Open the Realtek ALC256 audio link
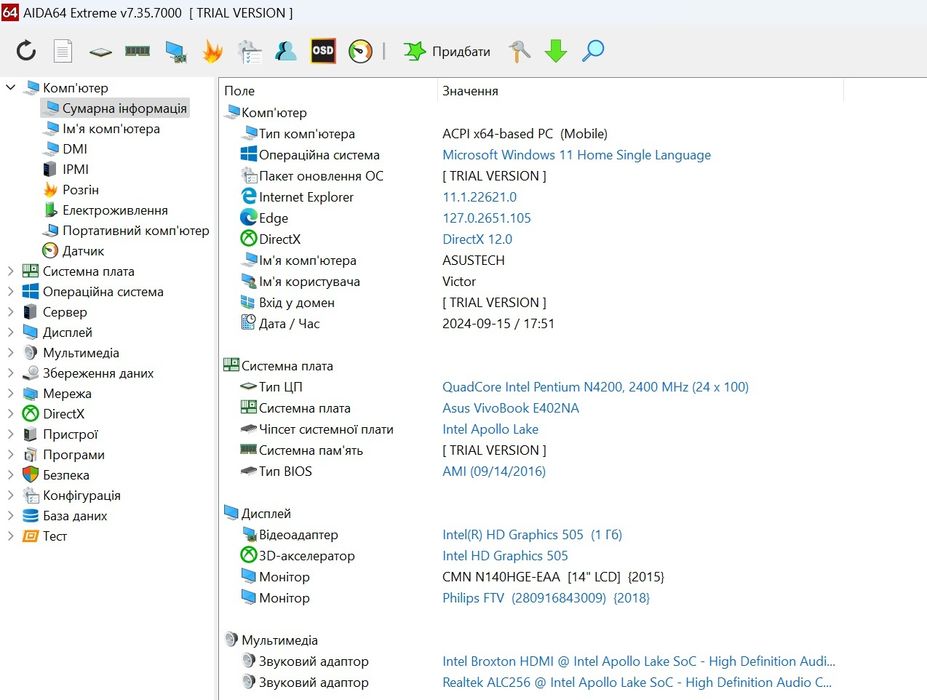 pos(637,682)
